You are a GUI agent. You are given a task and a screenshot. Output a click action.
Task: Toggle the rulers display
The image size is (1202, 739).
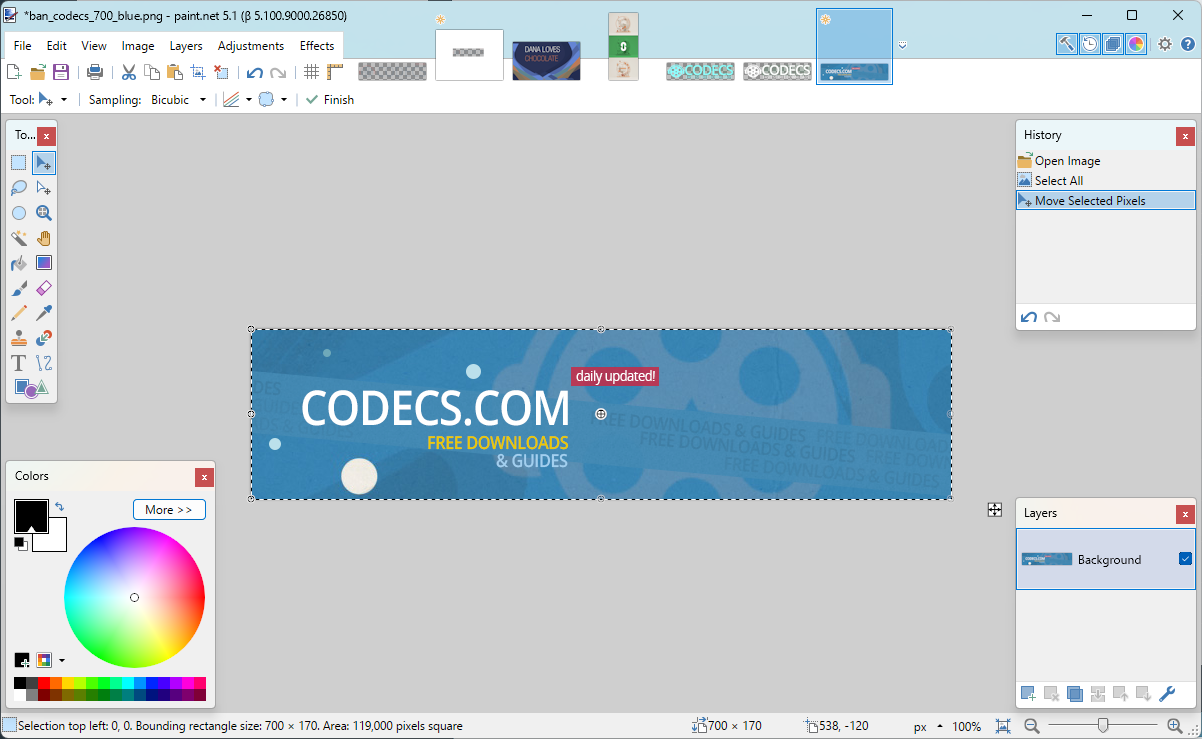[x=335, y=72]
